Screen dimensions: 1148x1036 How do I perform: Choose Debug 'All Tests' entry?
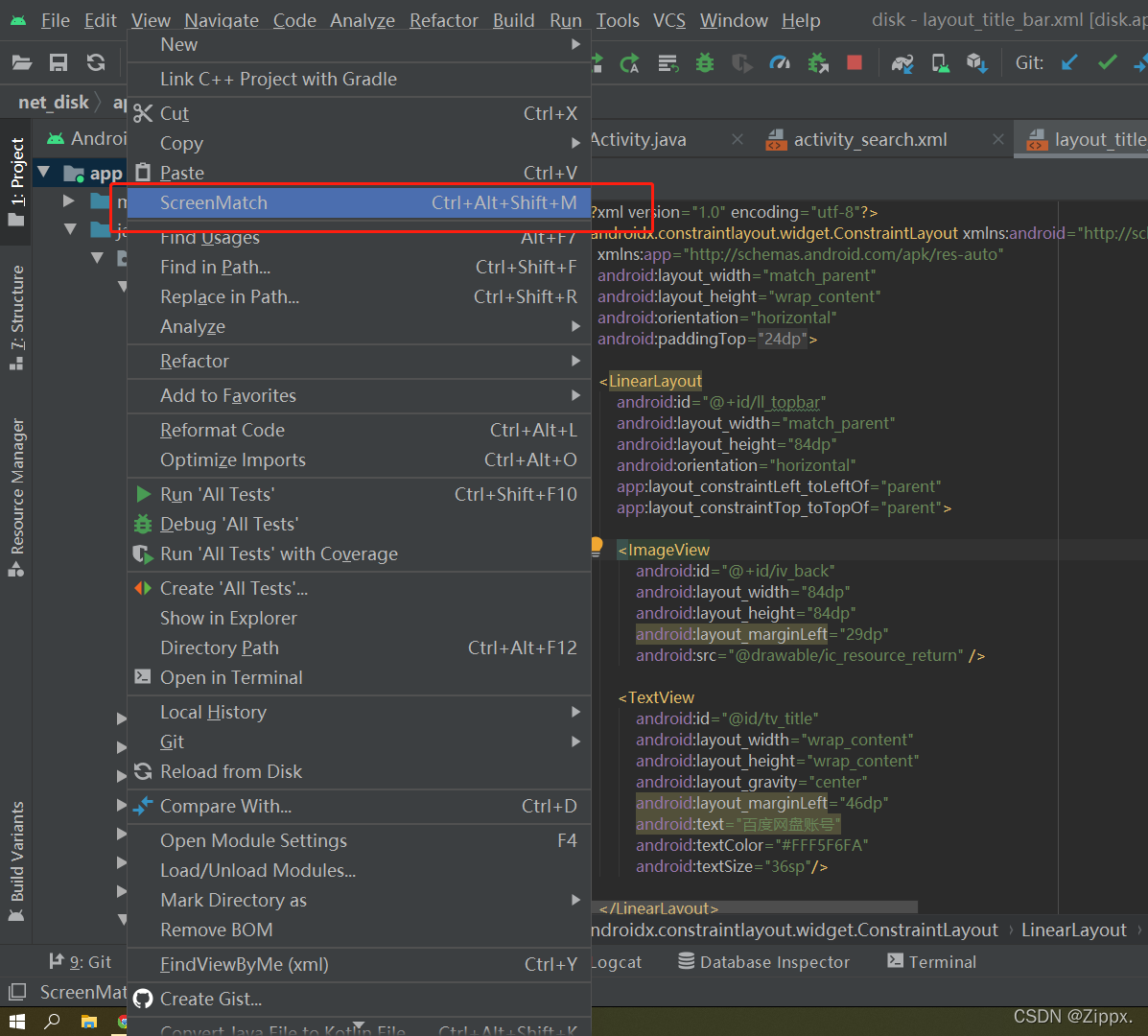tap(359, 524)
